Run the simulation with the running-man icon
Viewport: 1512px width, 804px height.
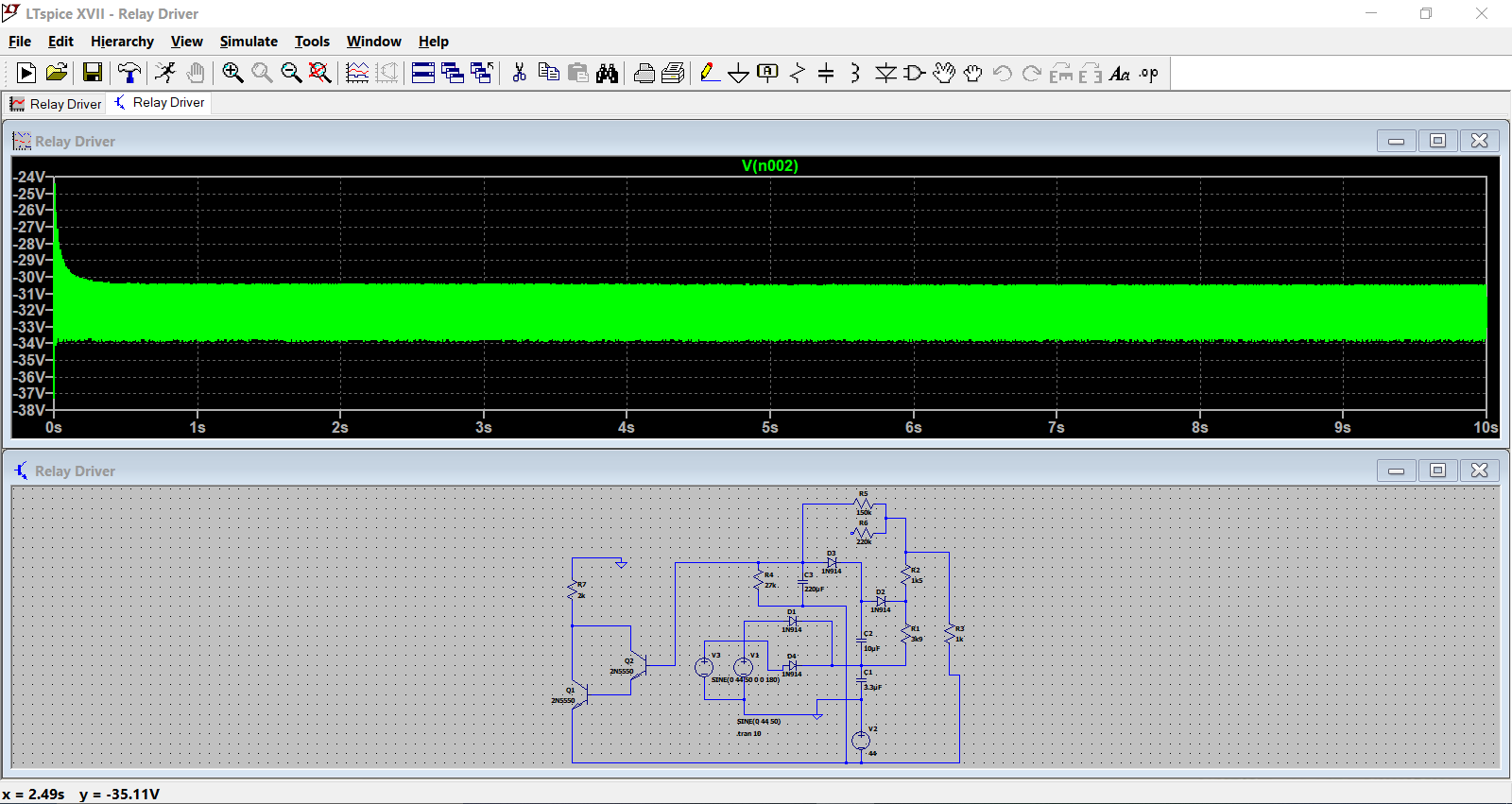point(165,73)
